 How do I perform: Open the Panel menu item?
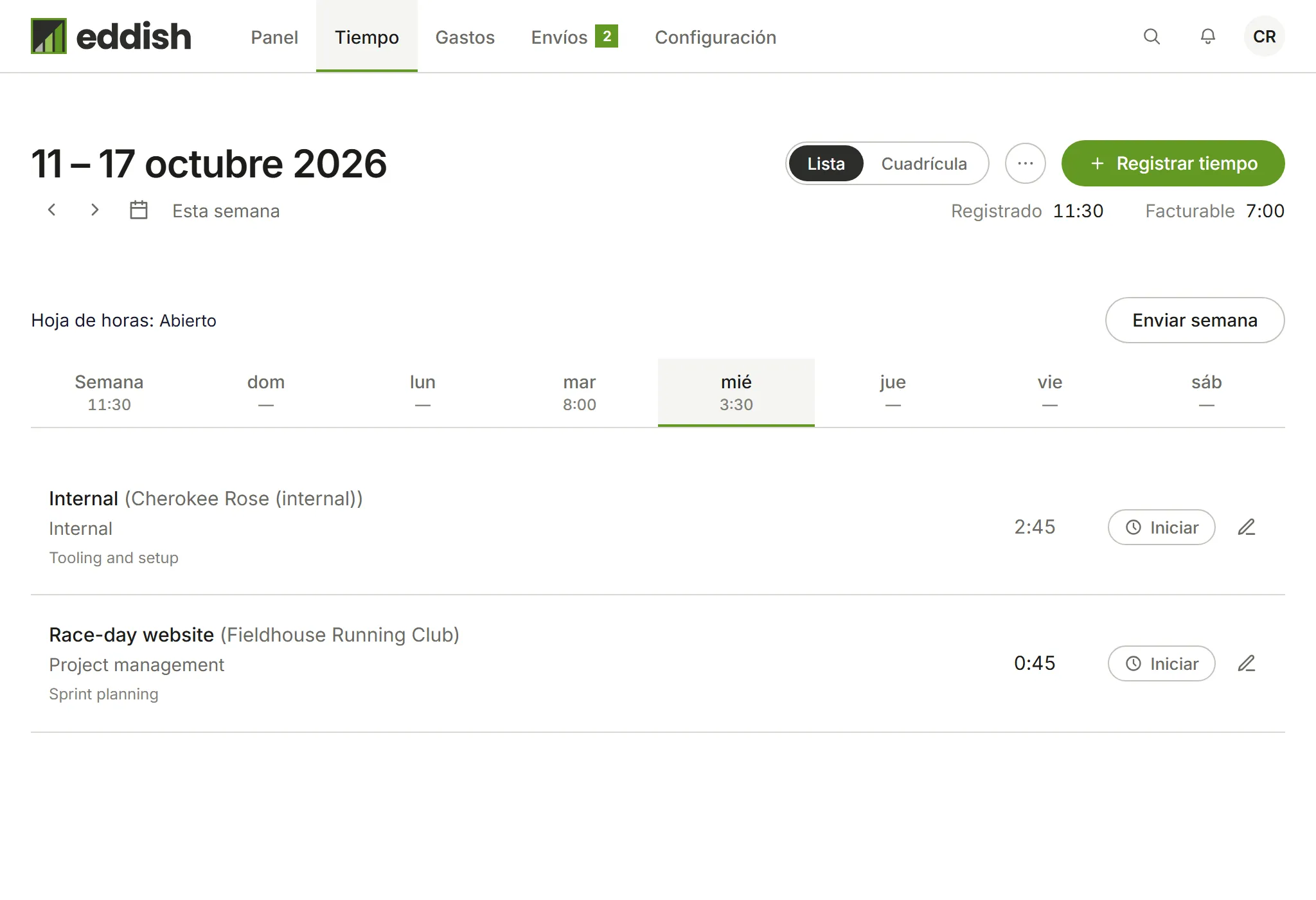click(274, 37)
